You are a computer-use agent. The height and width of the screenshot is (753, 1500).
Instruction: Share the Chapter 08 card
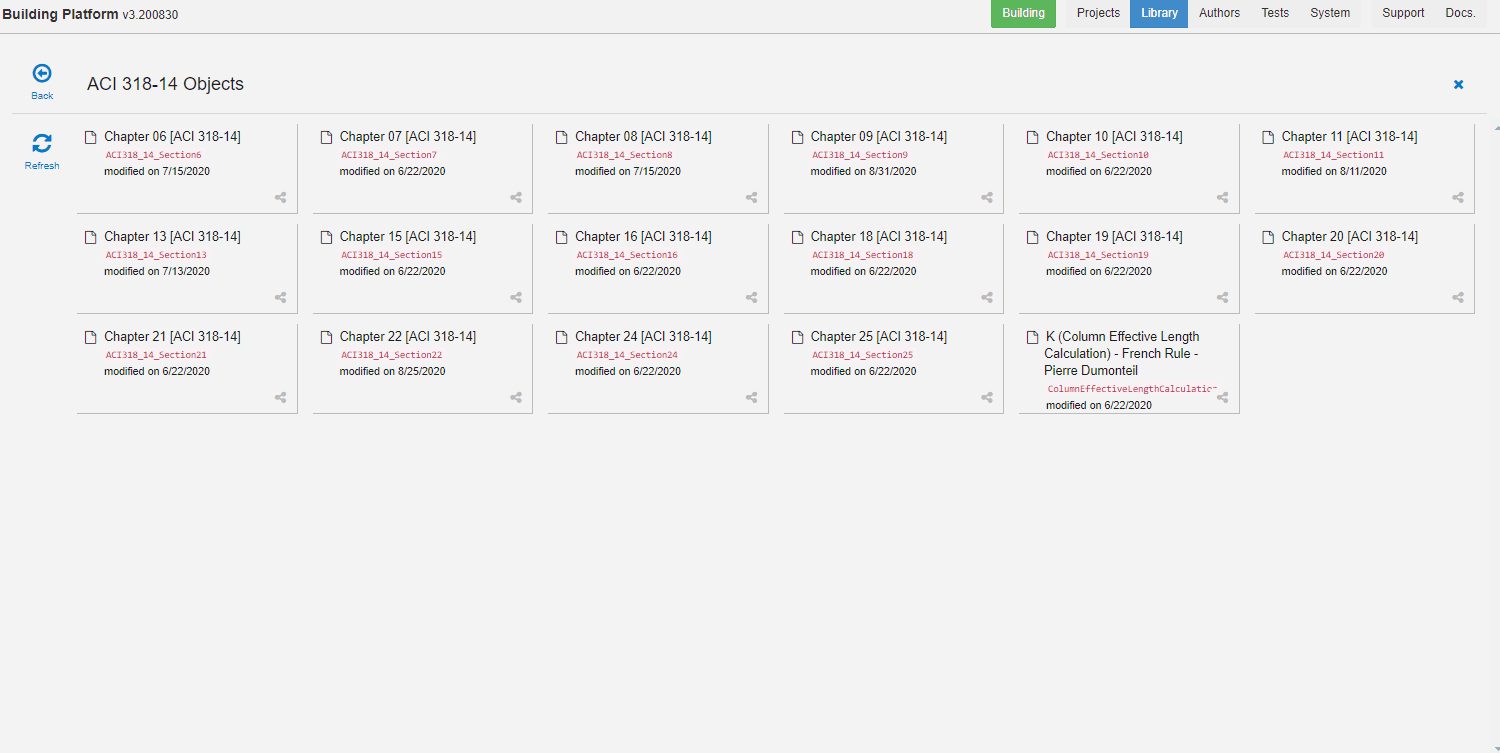752,198
